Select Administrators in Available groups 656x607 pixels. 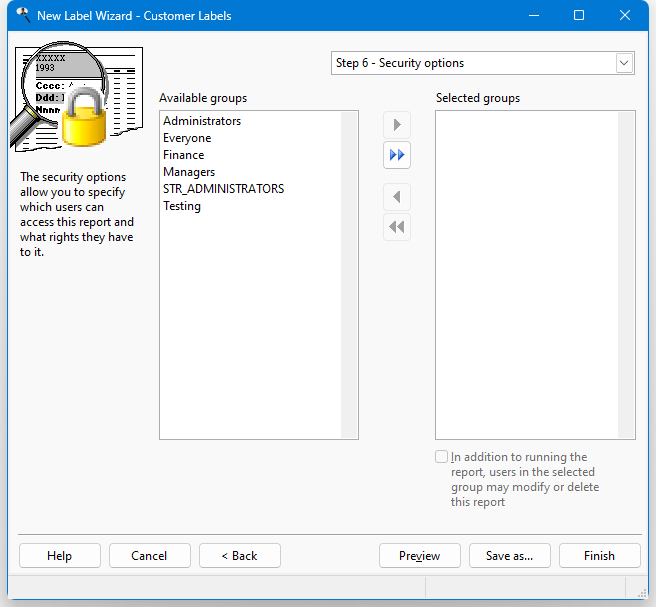(202, 121)
